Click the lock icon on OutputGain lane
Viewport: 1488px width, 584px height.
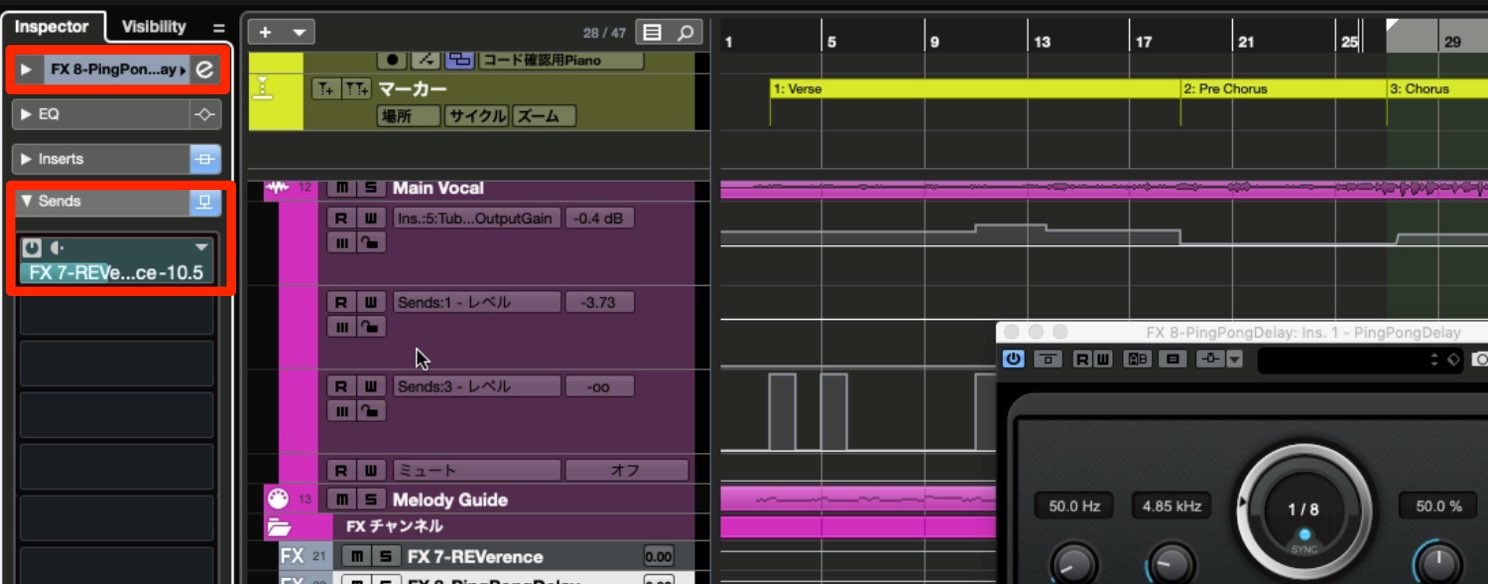[370, 243]
